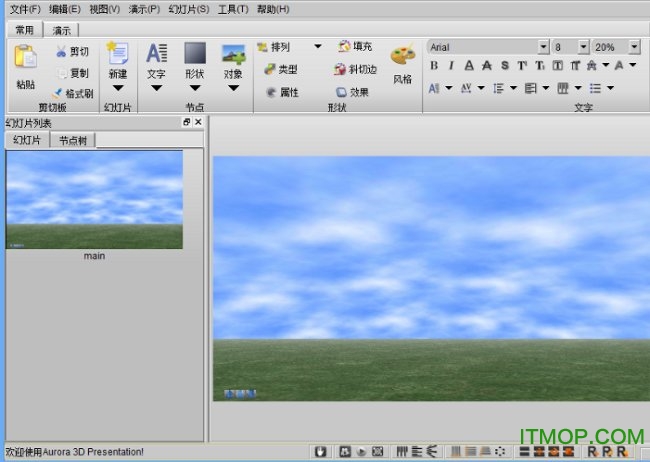The height and width of the screenshot is (462, 650).
Task: Expand the Text (文字) dropdown arrow
Action: (x=156, y=88)
